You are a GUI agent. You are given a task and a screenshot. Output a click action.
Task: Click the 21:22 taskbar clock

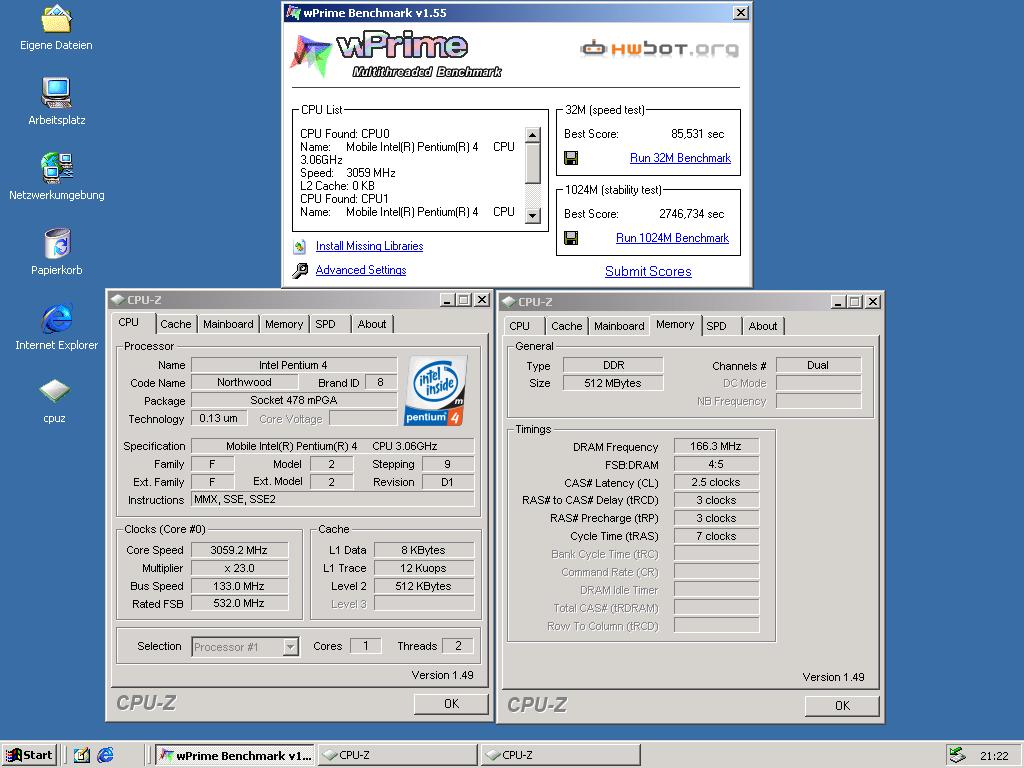click(x=994, y=756)
